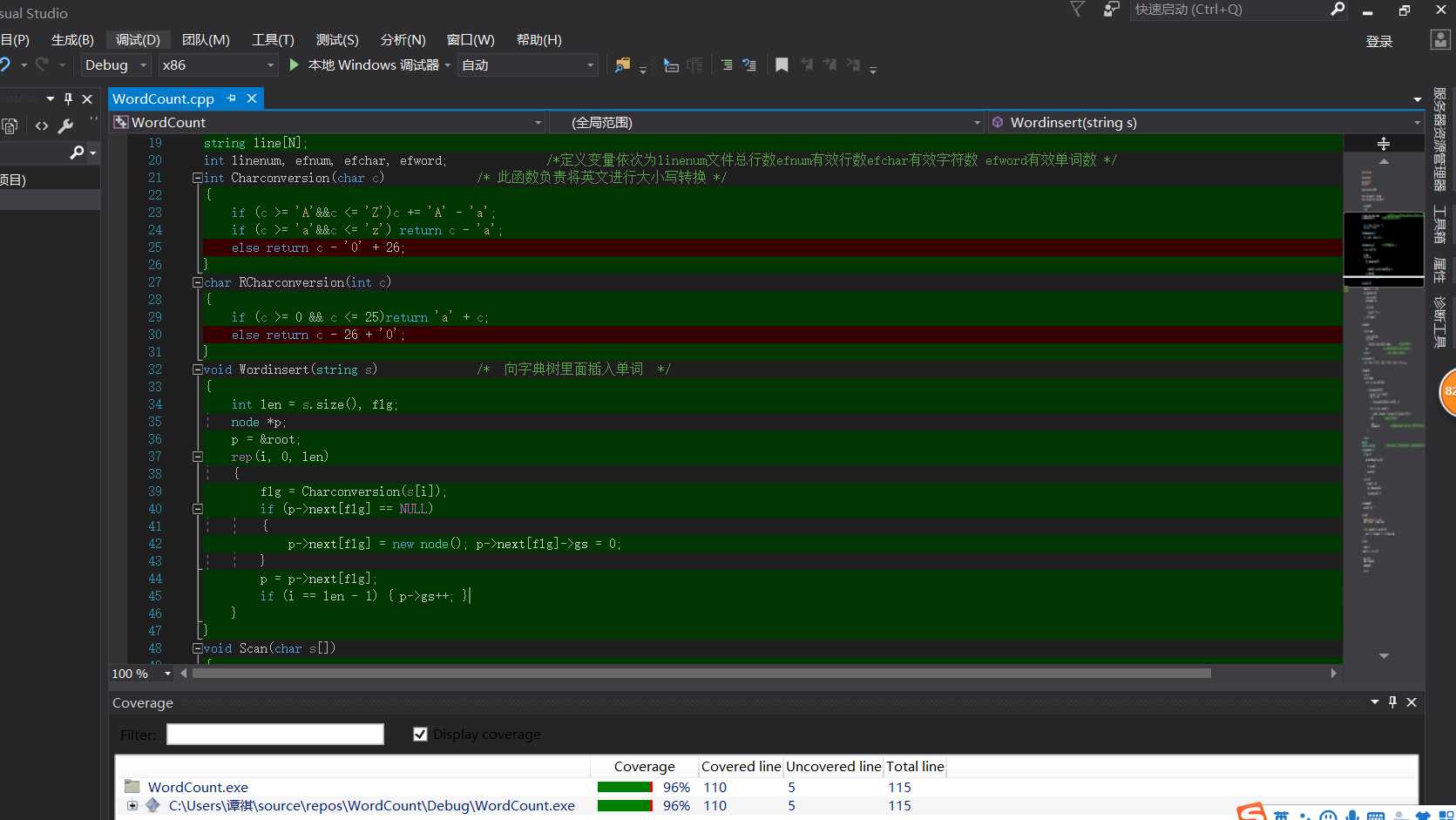
Task: Open the 生成(B) menu
Action: pos(72,40)
